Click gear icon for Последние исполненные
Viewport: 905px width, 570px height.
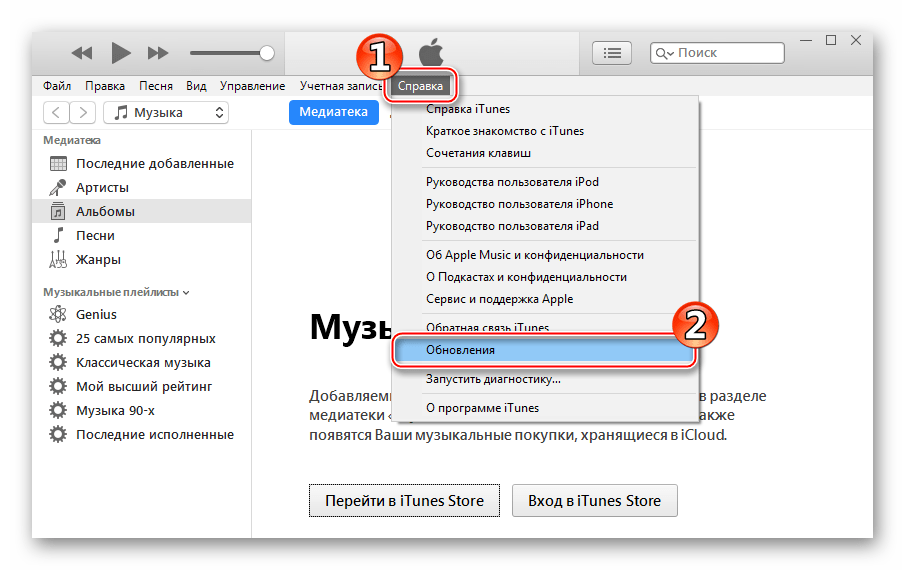coord(58,434)
